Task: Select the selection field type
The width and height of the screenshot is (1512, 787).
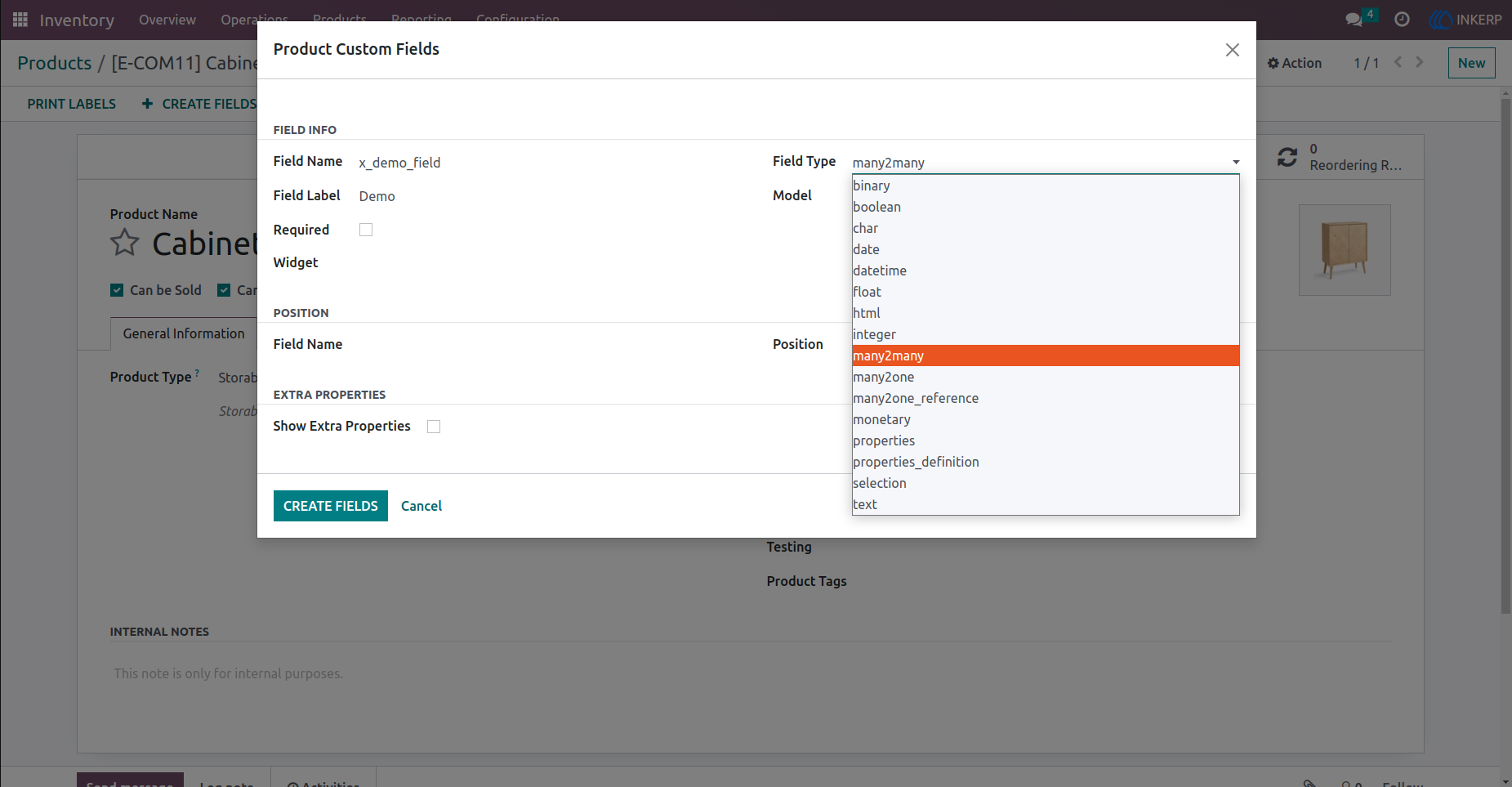Action: (x=1046, y=483)
